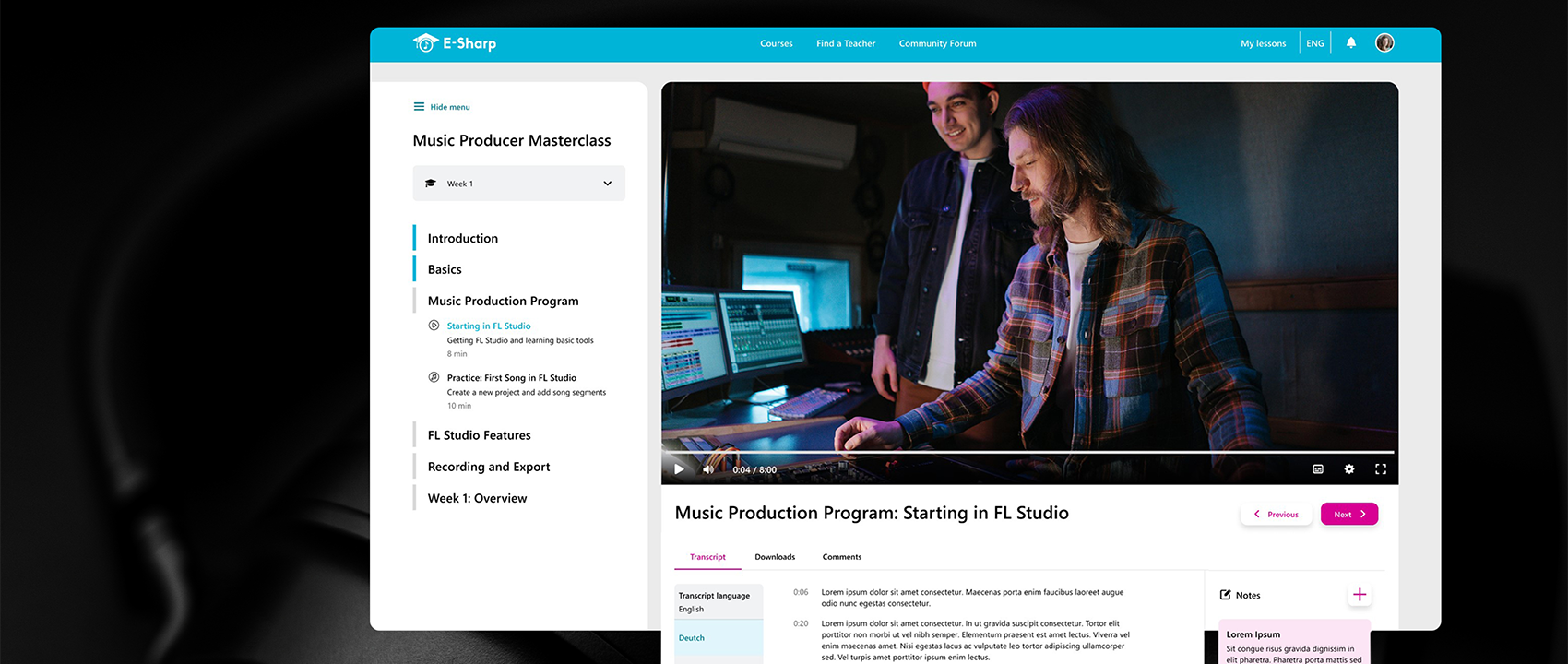This screenshot has height=664, width=1568.
Task: Mute the video volume
Action: [x=708, y=469]
